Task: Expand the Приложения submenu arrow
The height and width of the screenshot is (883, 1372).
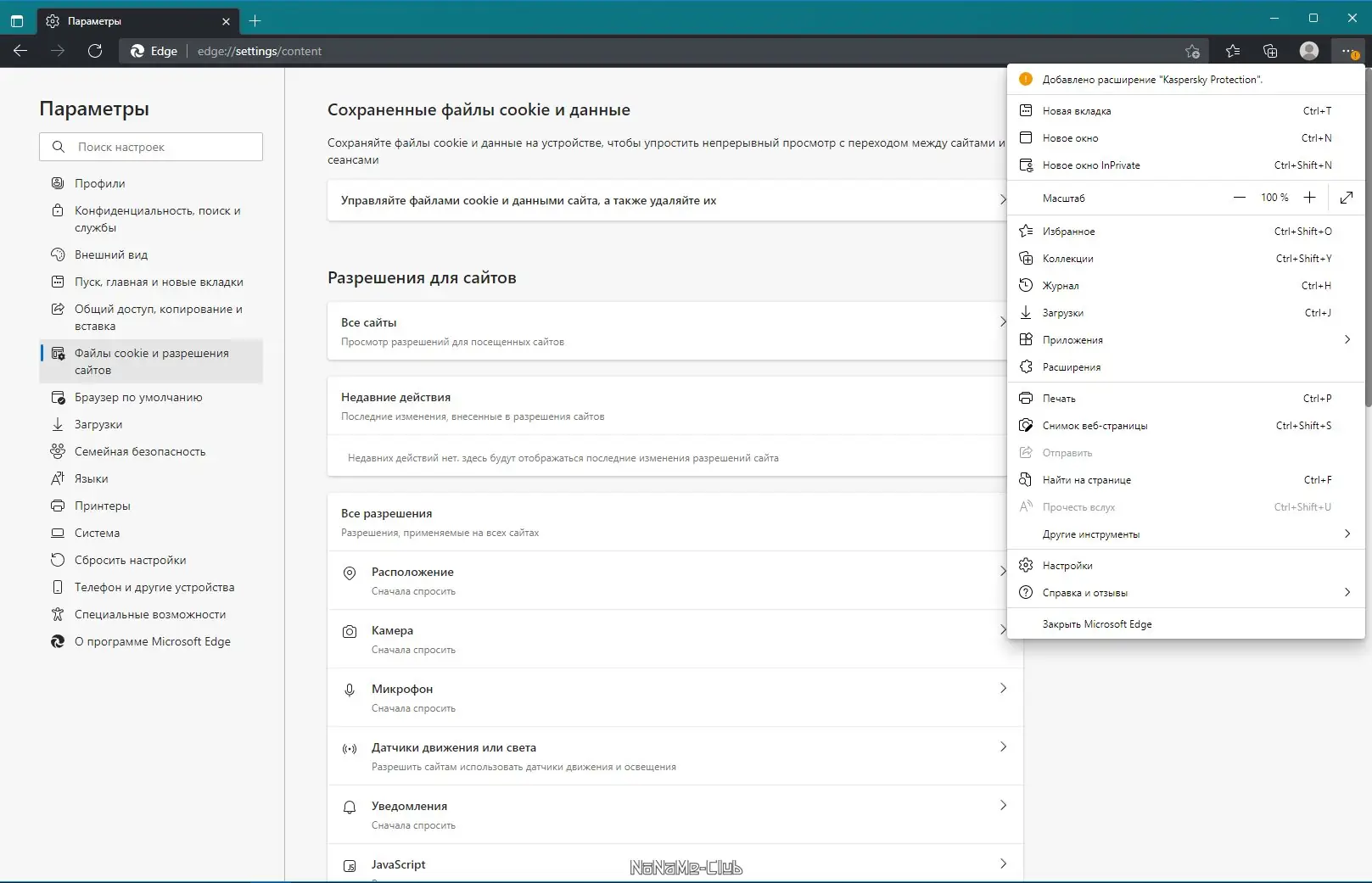Action: (1347, 339)
